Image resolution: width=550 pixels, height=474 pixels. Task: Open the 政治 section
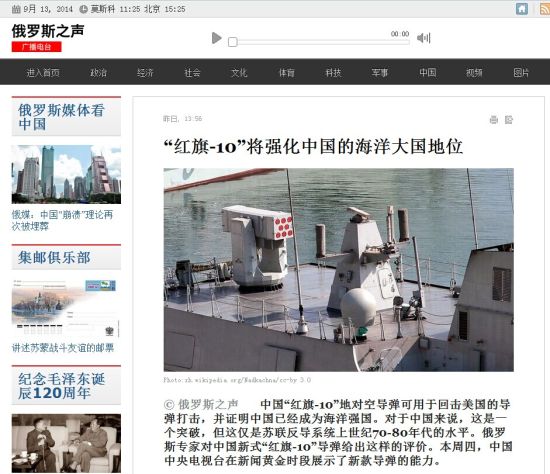(98, 73)
